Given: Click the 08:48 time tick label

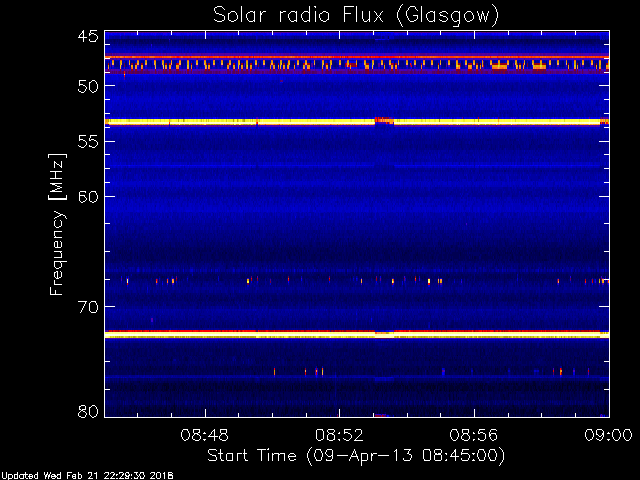Looking at the screenshot, I should (x=204, y=435).
